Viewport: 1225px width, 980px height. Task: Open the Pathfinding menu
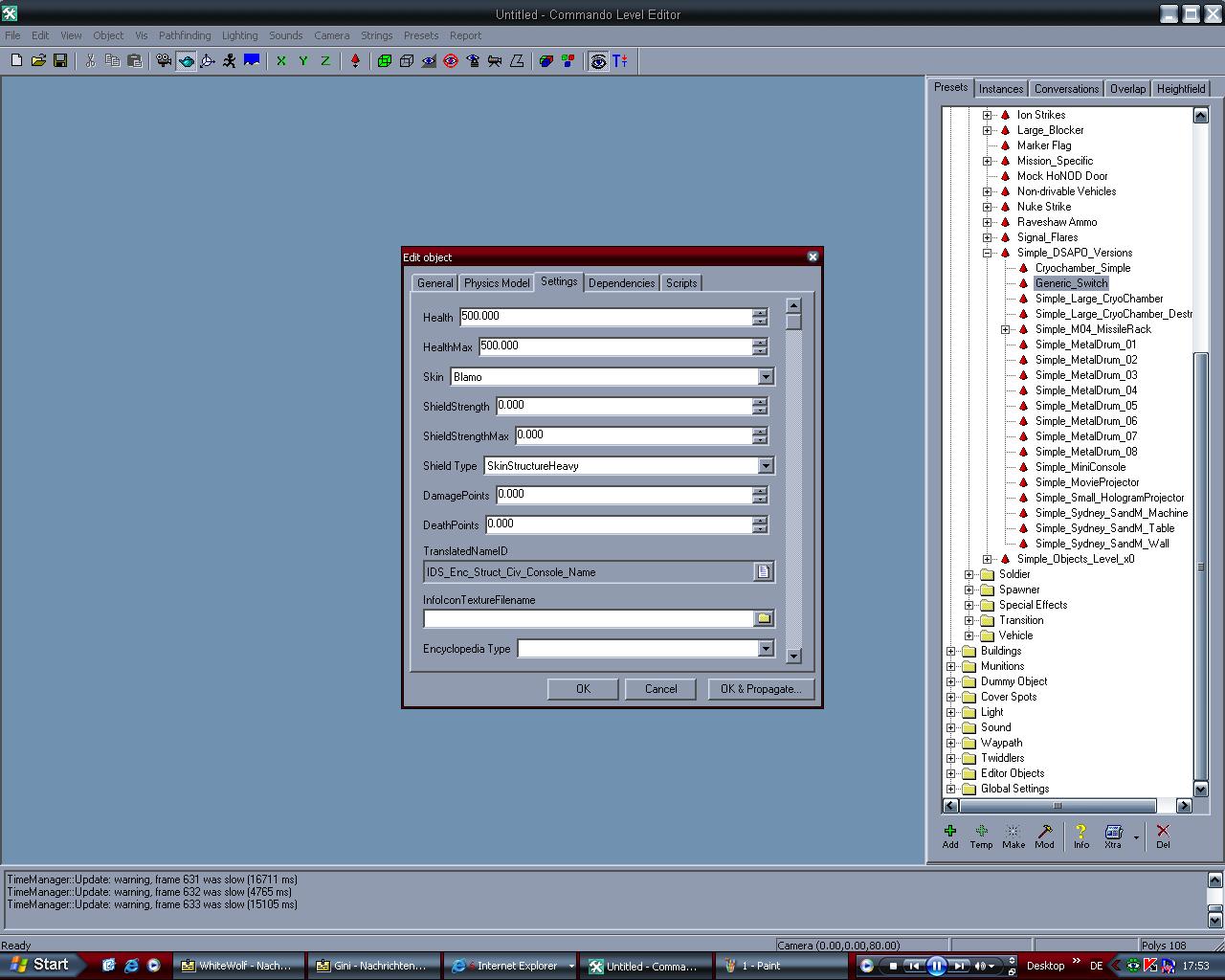click(x=185, y=35)
